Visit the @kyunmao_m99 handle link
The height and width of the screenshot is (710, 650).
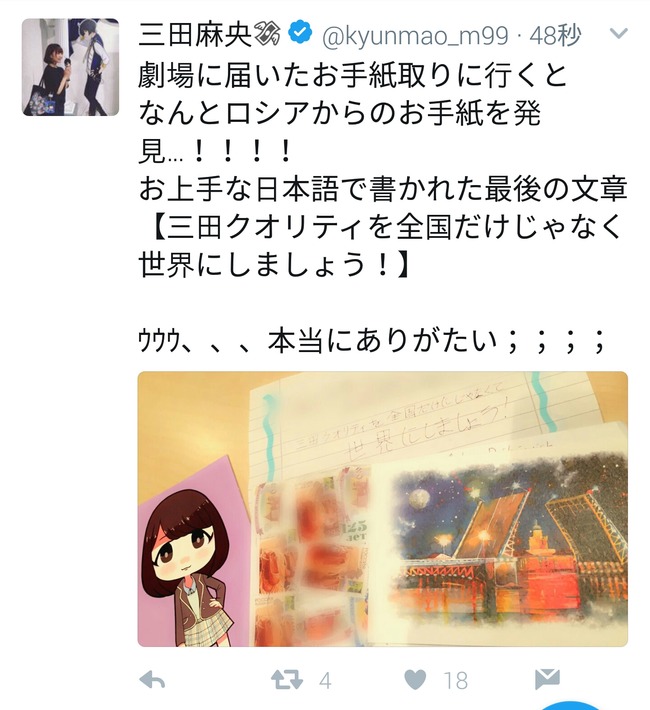415,36
